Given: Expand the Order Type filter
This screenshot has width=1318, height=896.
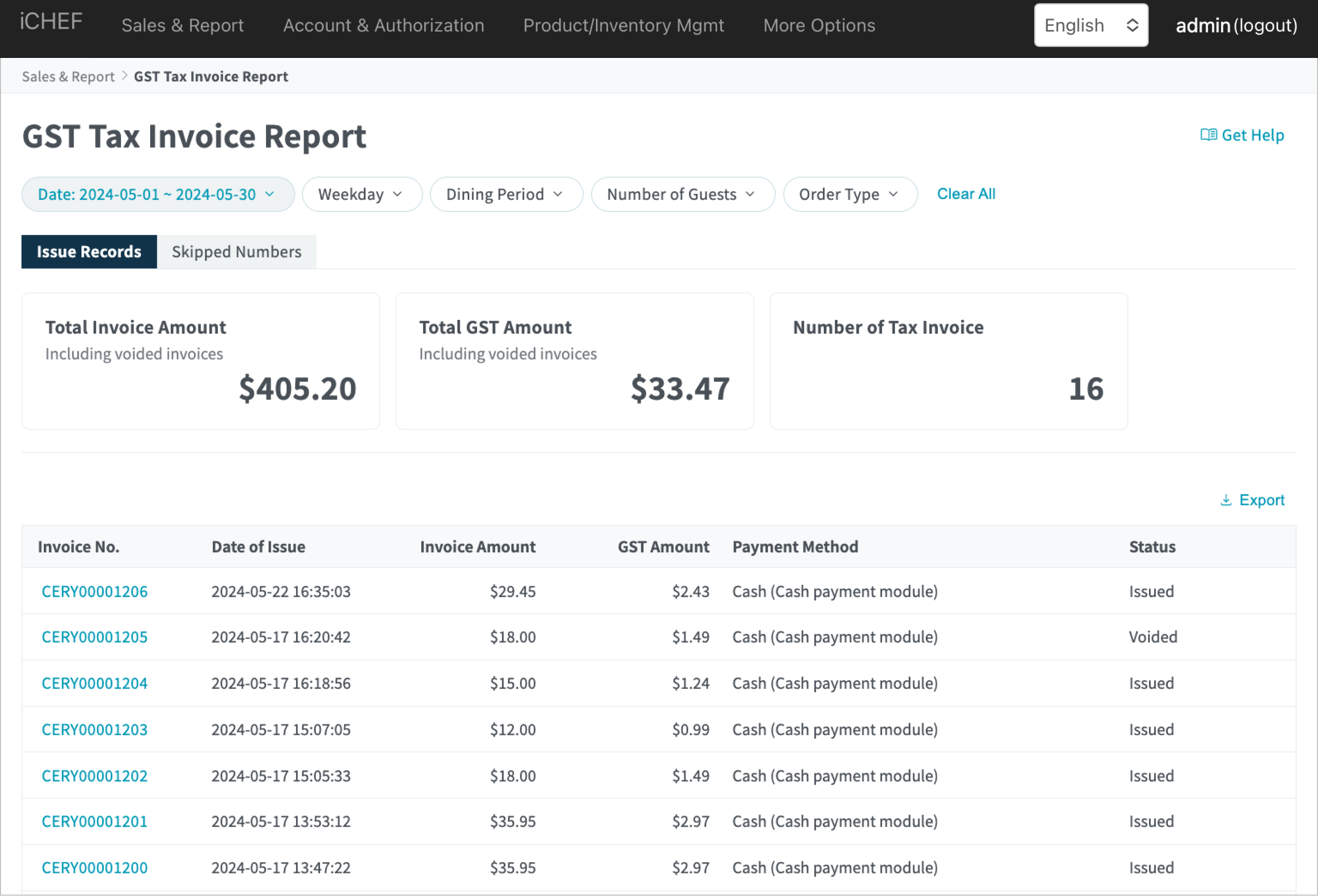Looking at the screenshot, I should click(849, 194).
